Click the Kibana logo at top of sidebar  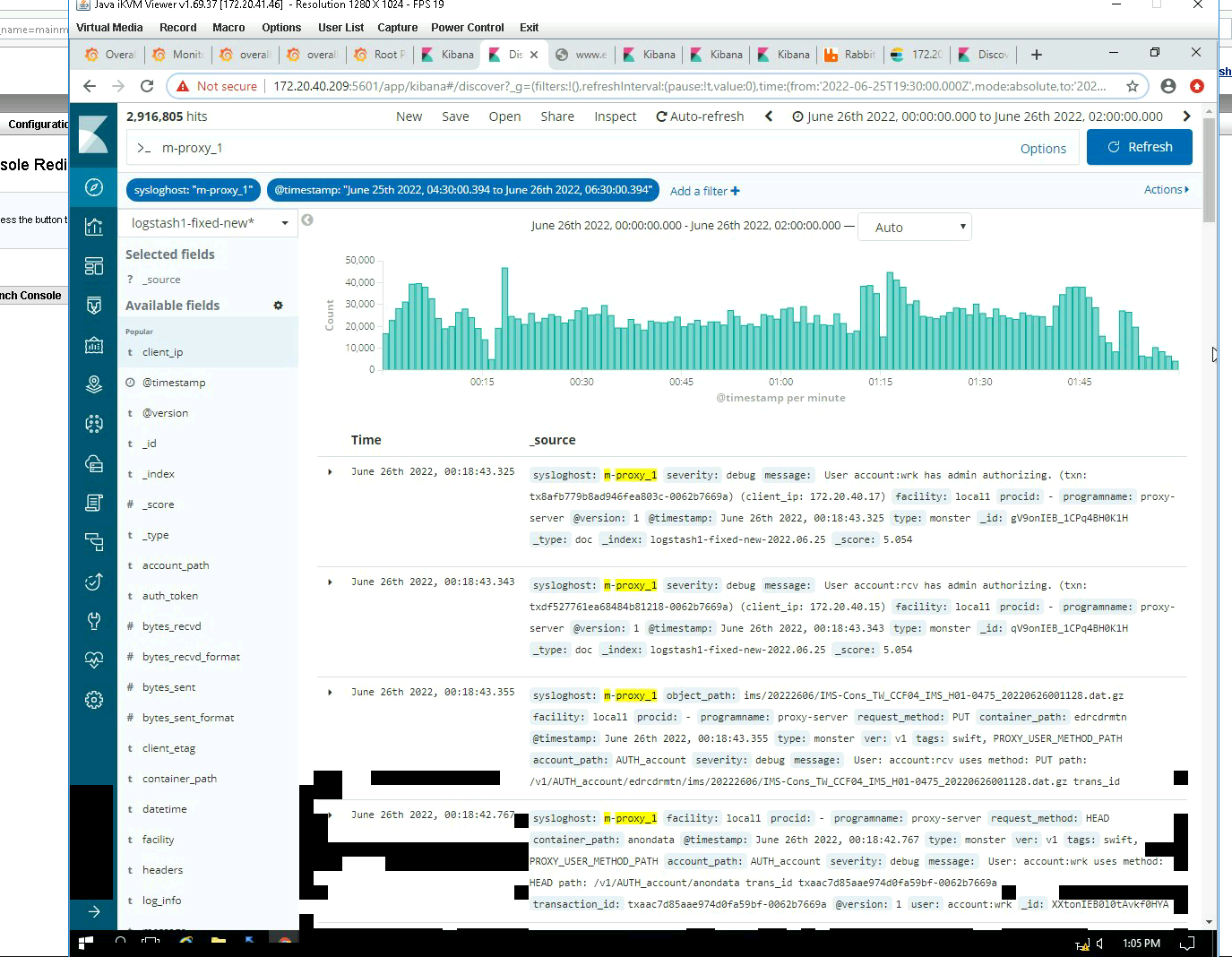(94, 135)
